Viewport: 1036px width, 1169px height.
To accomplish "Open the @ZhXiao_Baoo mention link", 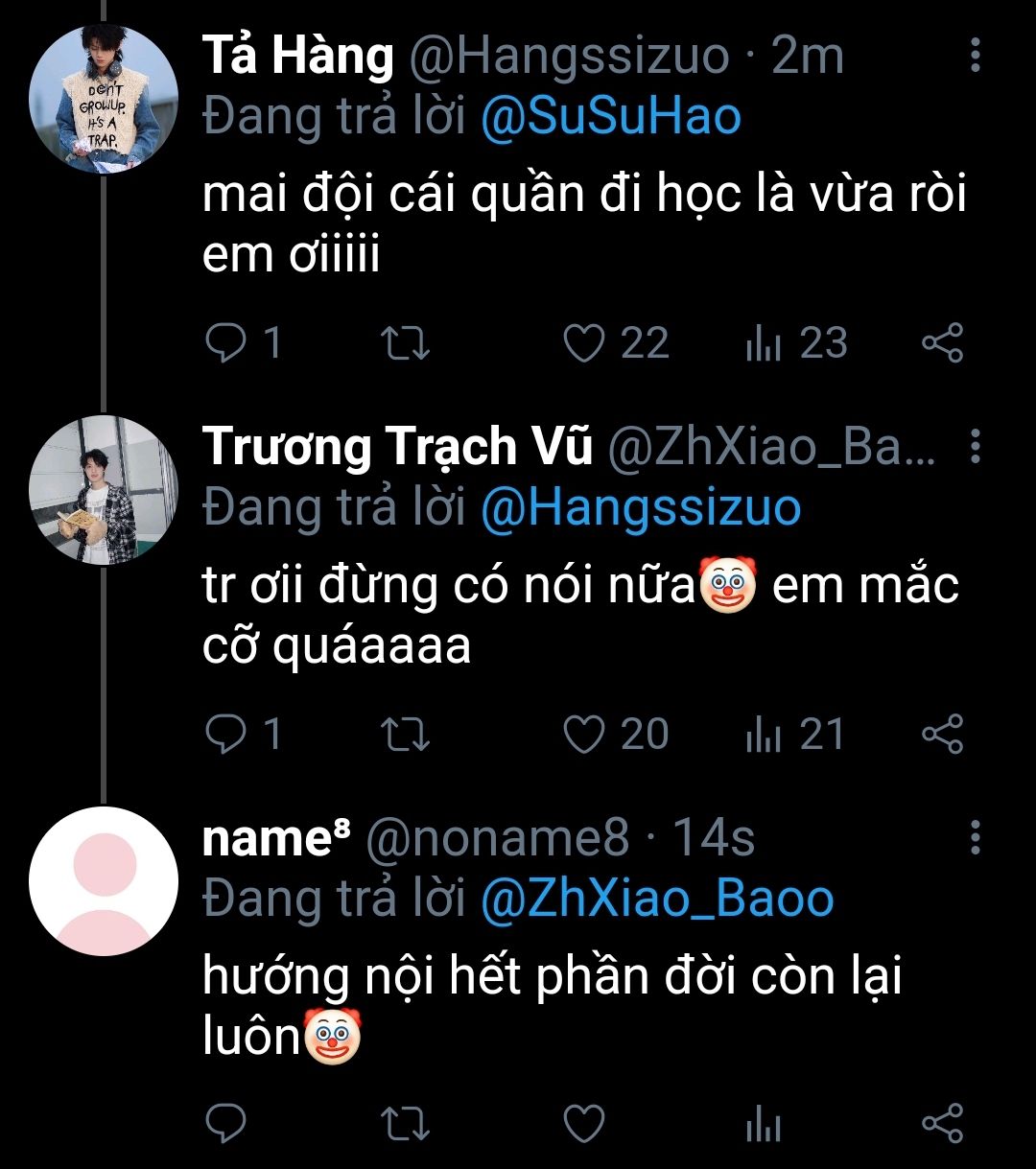I will tap(657, 899).
